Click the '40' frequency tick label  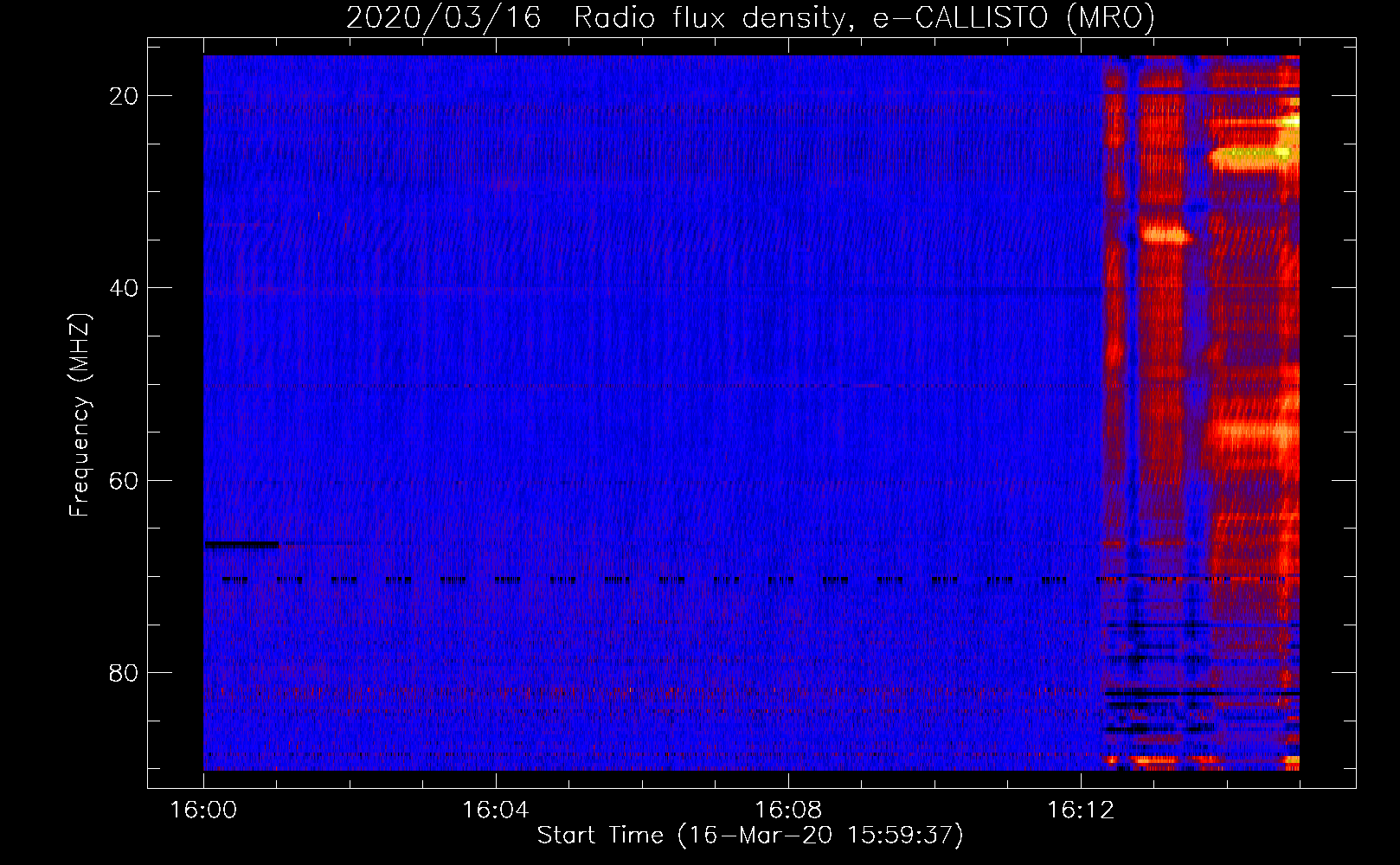124,288
